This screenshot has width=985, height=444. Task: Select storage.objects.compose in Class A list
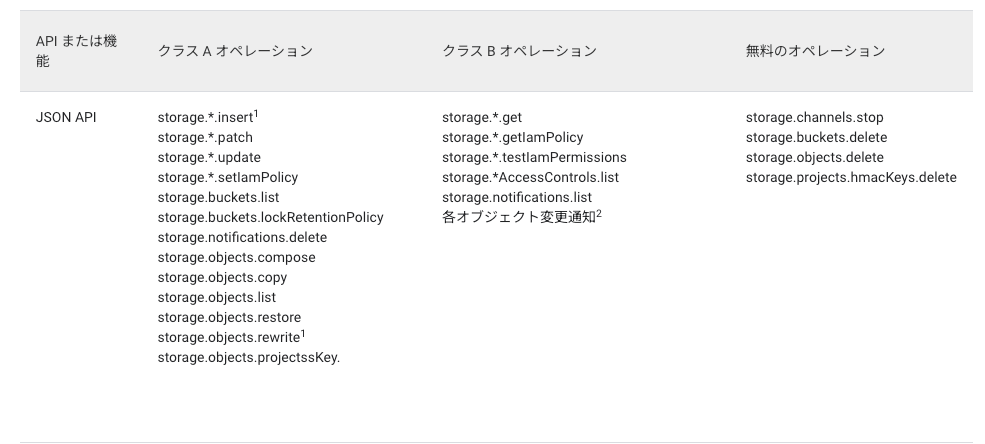coord(236,257)
